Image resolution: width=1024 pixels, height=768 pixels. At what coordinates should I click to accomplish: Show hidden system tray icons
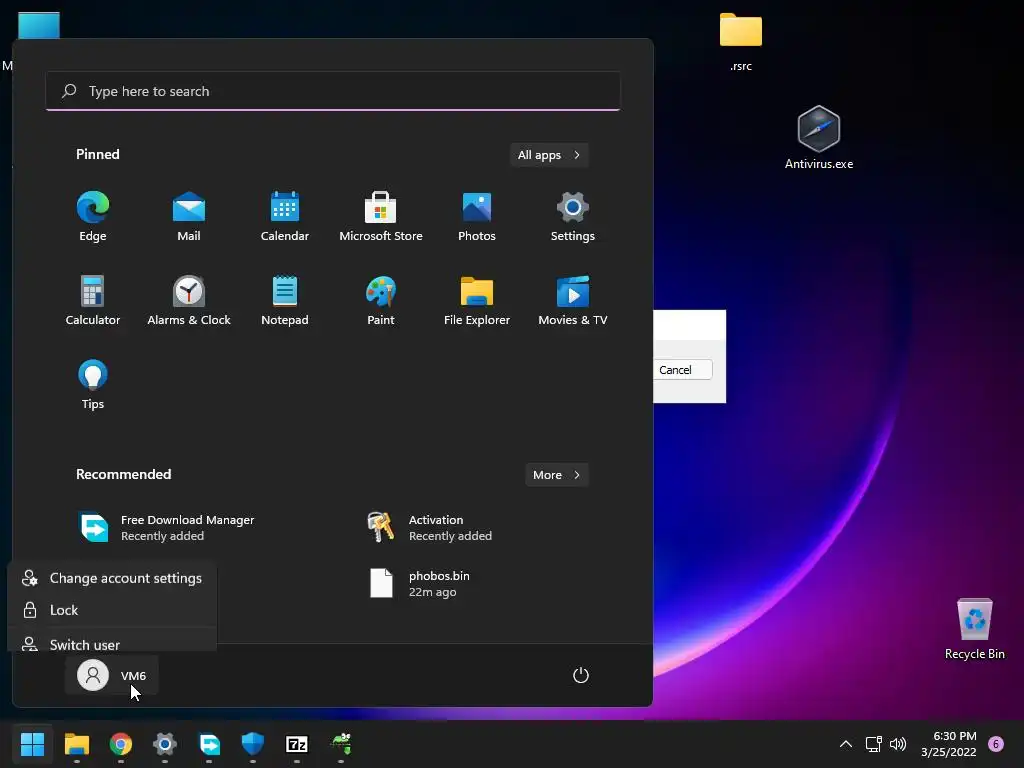(846, 744)
